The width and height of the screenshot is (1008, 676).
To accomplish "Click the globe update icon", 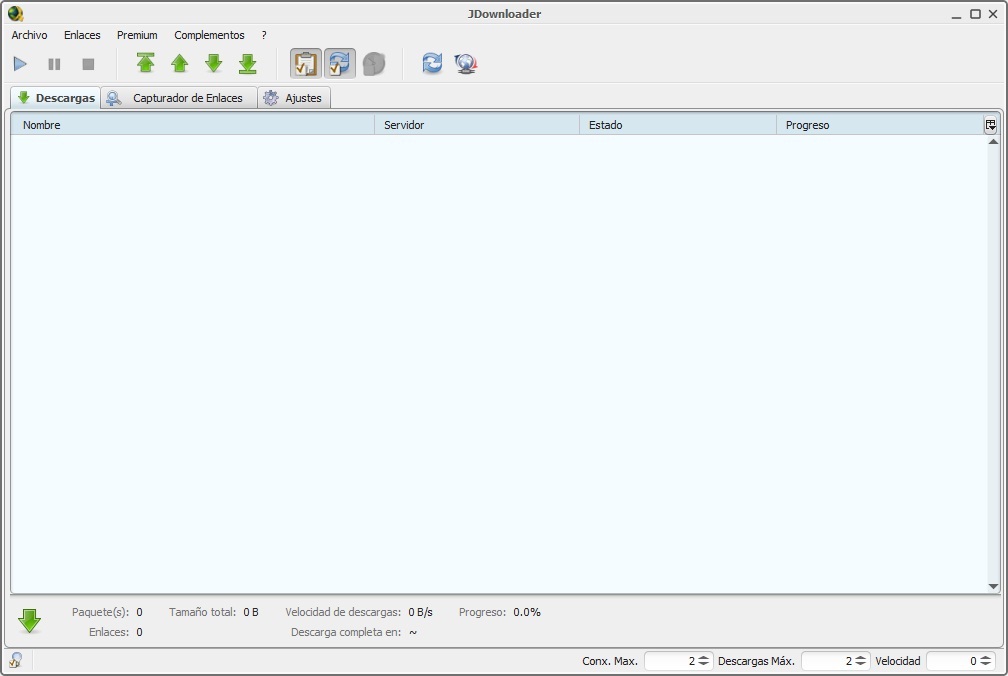I will pos(466,63).
